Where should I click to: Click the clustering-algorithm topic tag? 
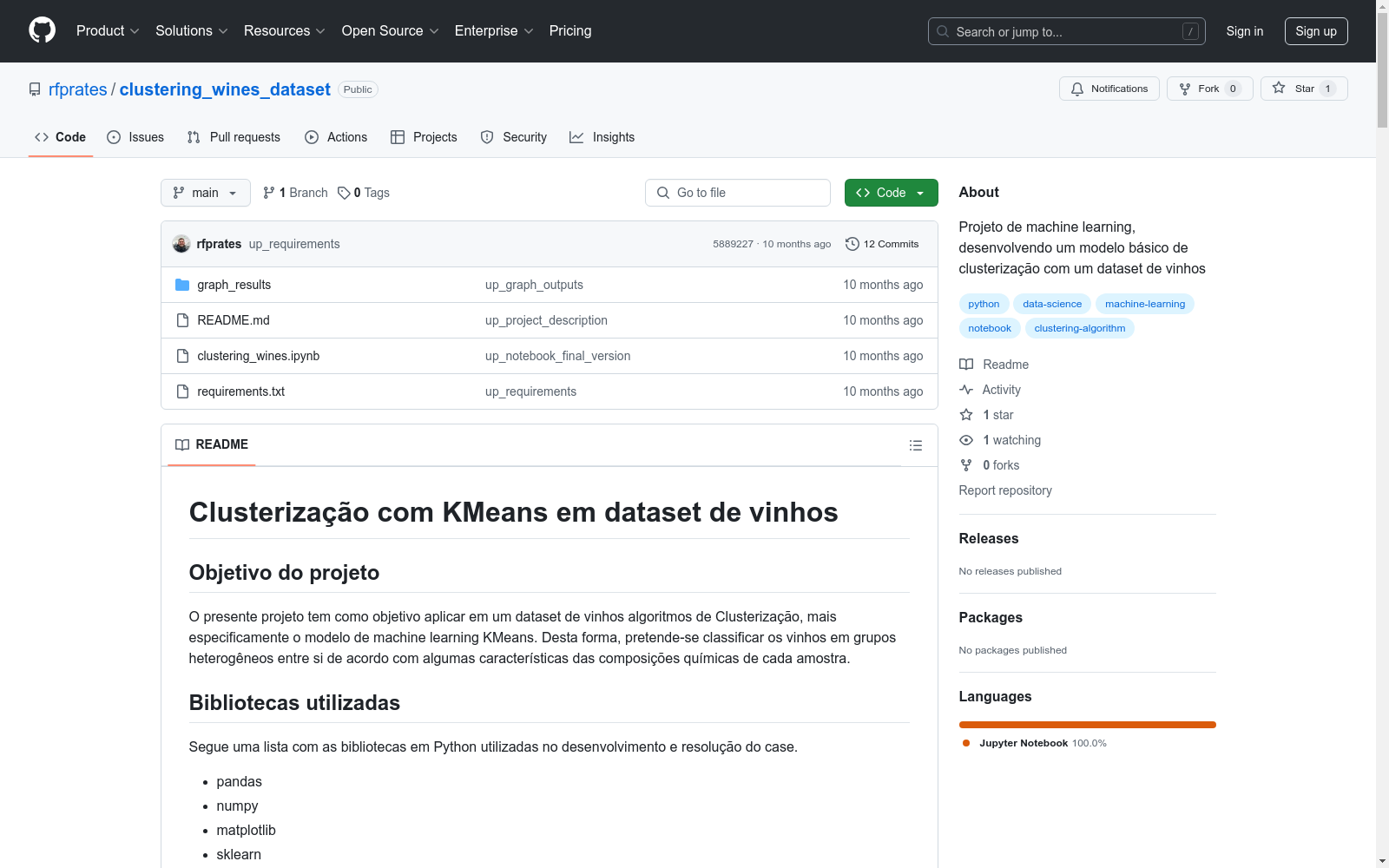click(x=1080, y=328)
